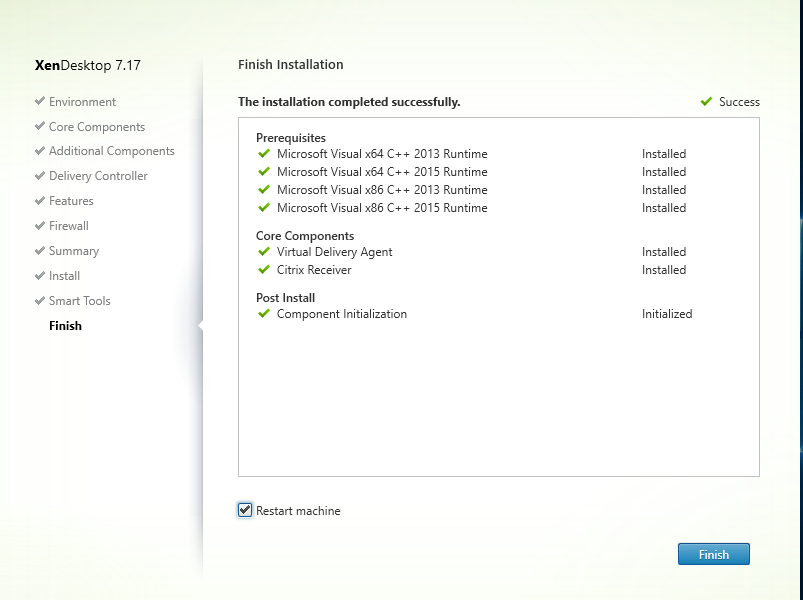
Task: Click 'Microsoft Visual x86 C++ 2013 Runtime' text
Action: pos(382,190)
